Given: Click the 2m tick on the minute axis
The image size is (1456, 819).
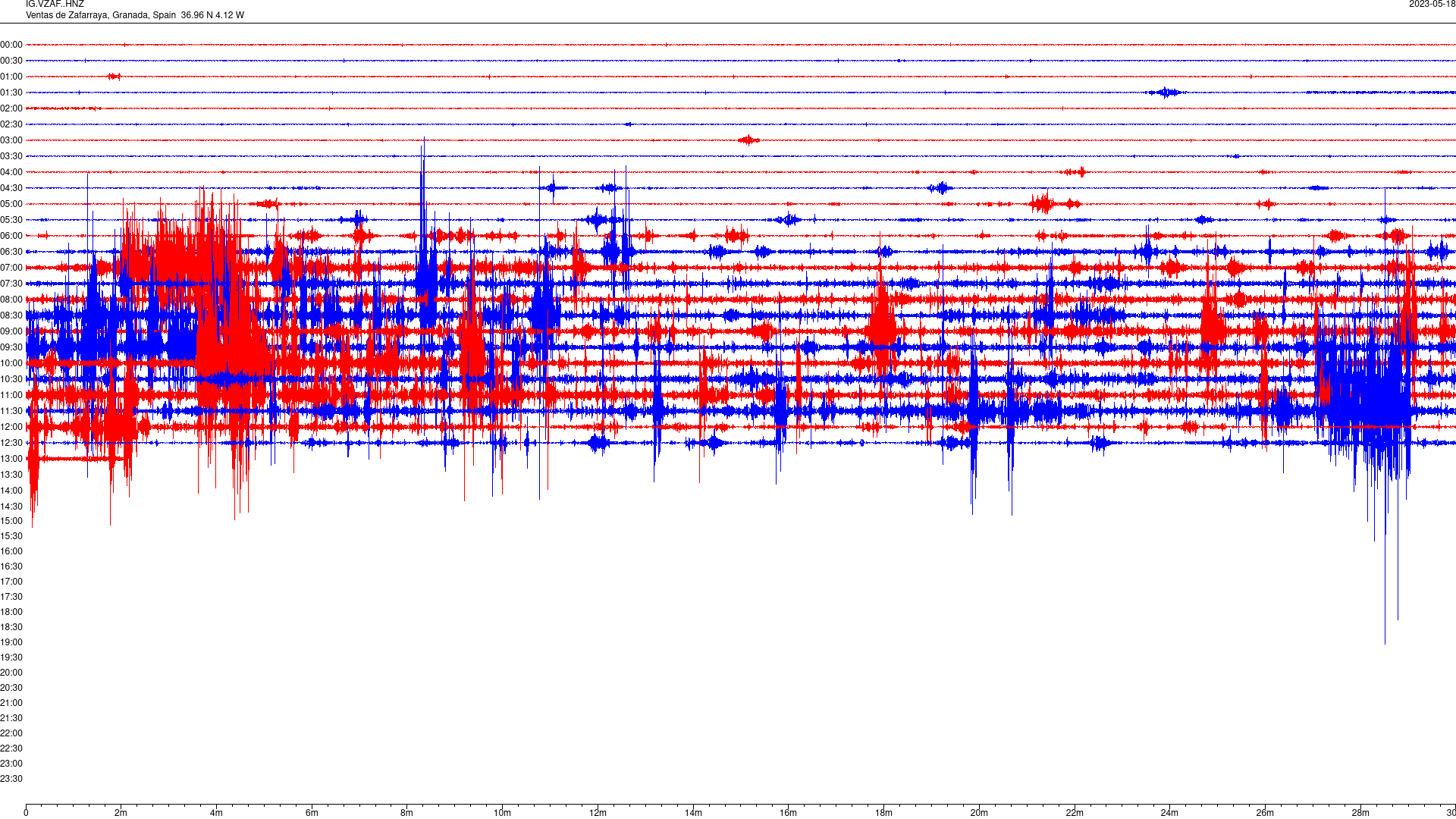Looking at the screenshot, I should [121, 813].
